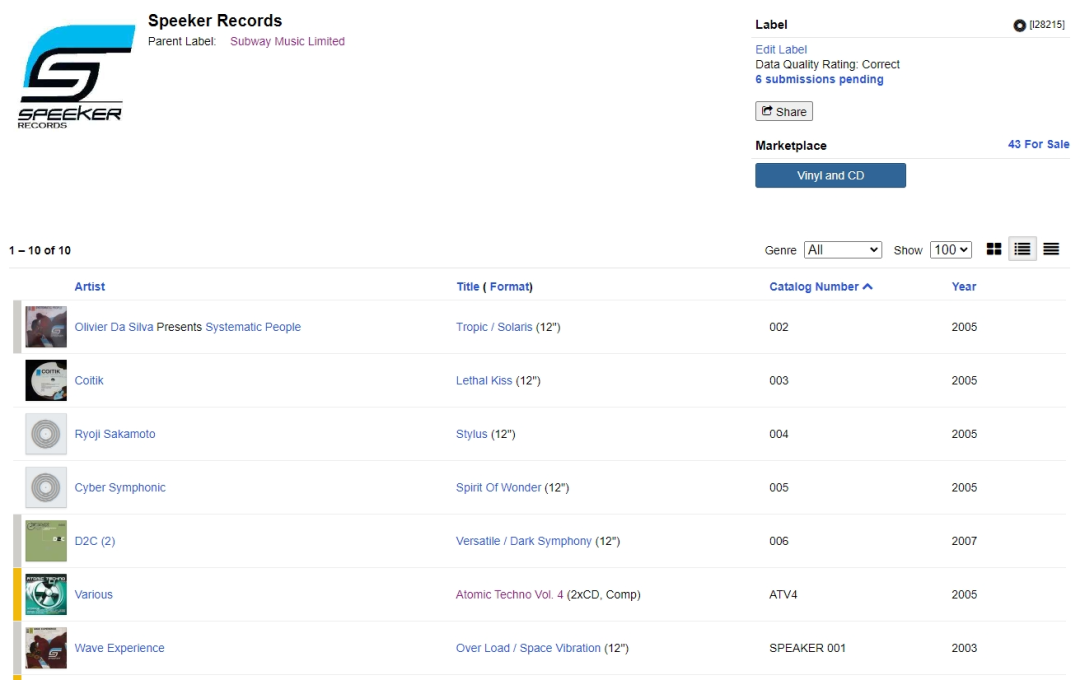Sort by Format header link

pos(509,287)
